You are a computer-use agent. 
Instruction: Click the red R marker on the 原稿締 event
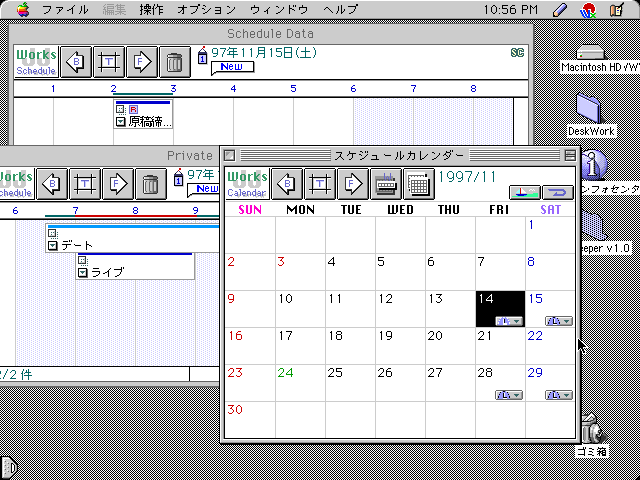click(133, 109)
